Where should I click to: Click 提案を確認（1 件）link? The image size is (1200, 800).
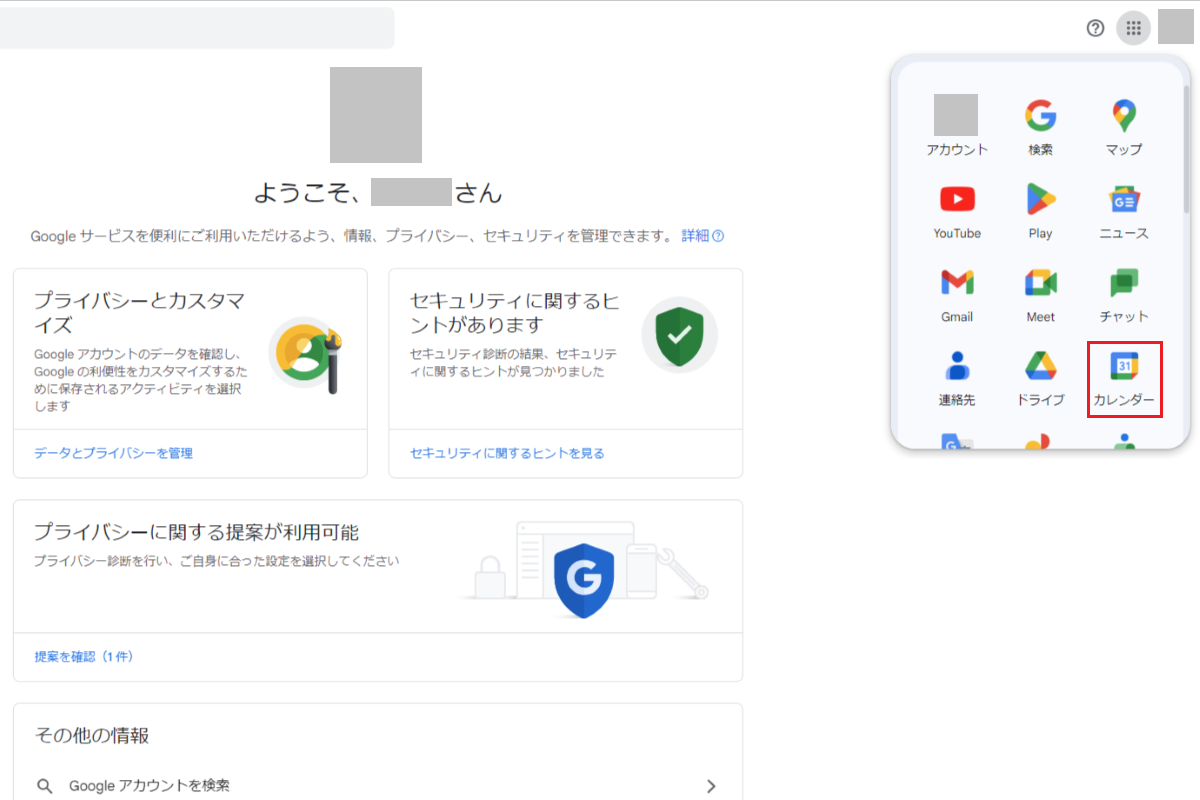tap(84, 657)
